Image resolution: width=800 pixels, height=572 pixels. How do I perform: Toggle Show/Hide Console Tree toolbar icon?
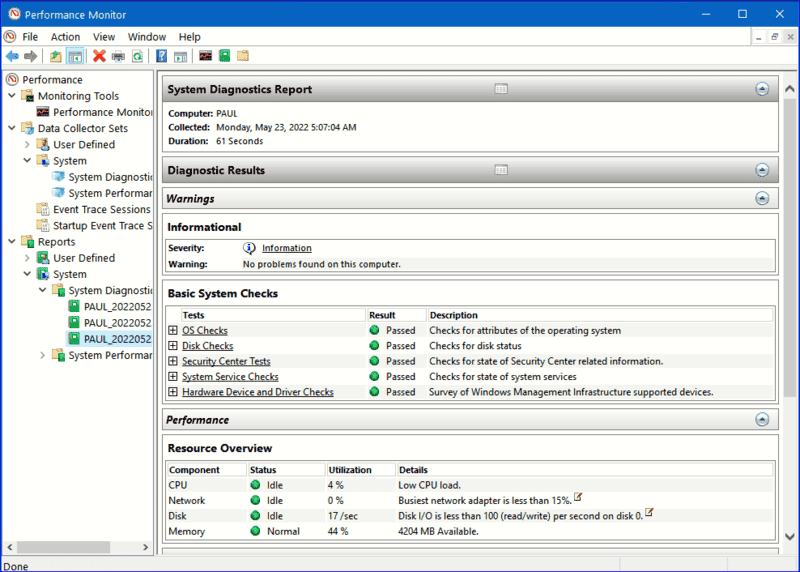[75, 56]
